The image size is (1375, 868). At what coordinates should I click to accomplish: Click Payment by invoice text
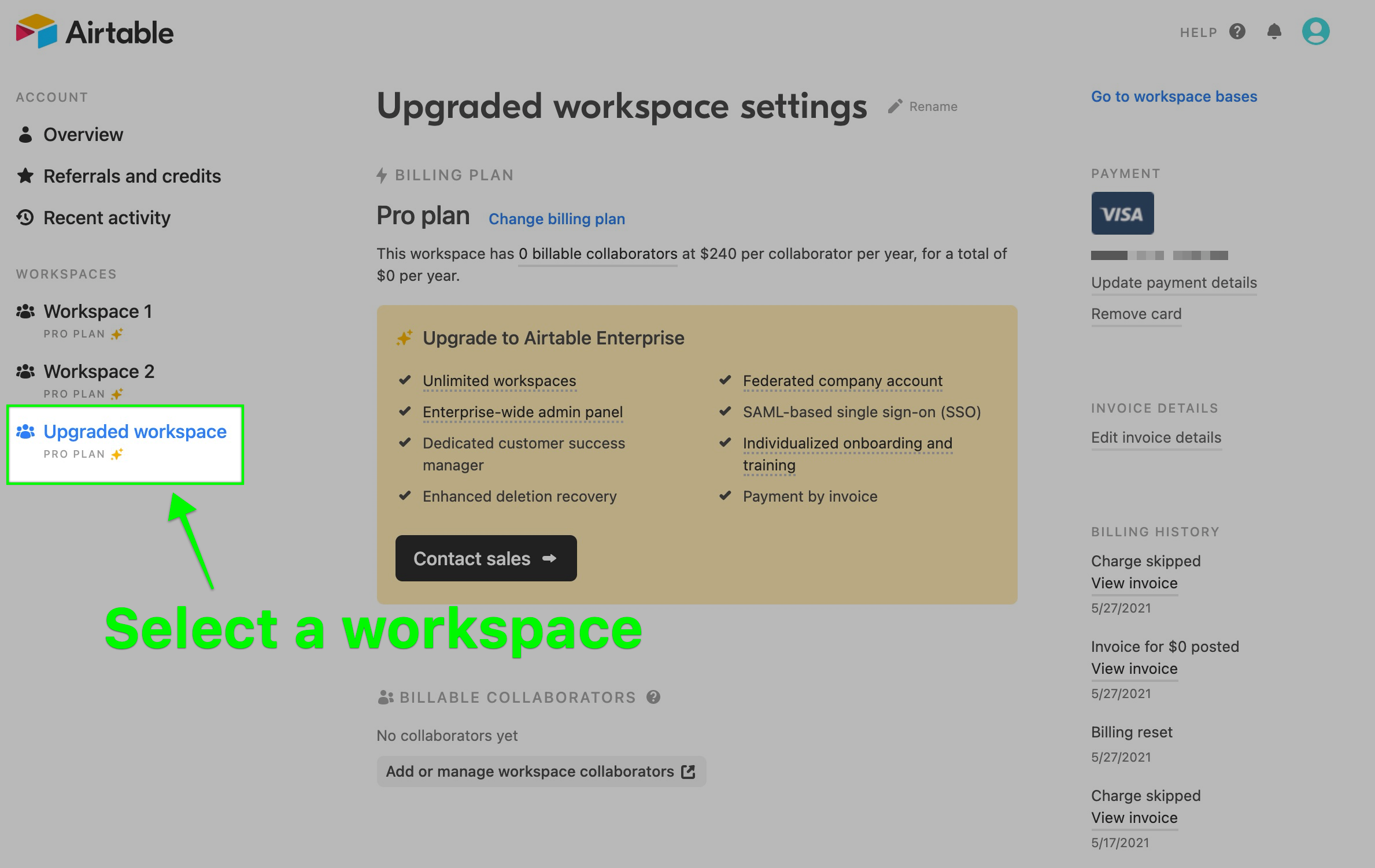810,496
